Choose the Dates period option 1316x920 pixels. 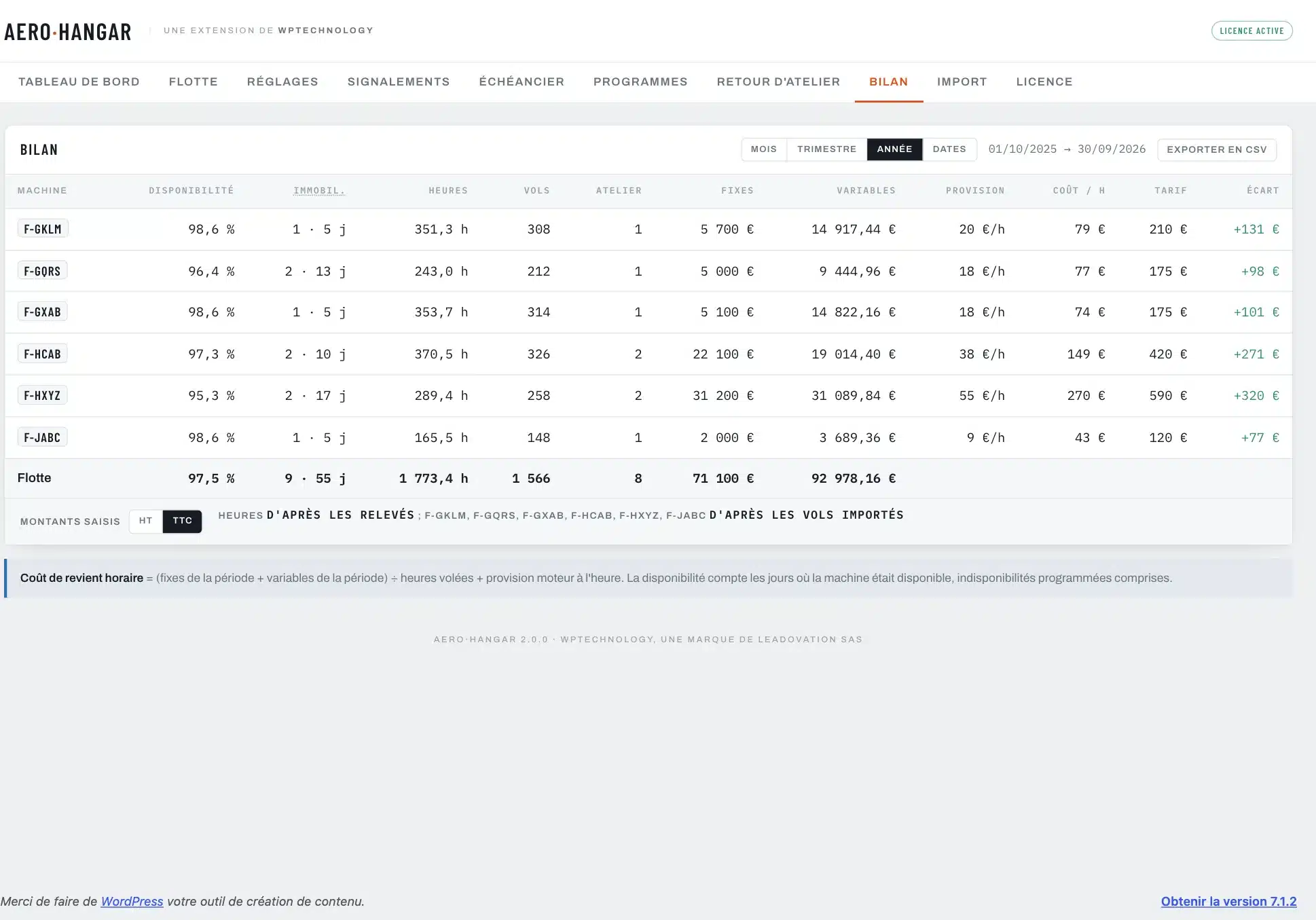pyautogui.click(x=949, y=149)
